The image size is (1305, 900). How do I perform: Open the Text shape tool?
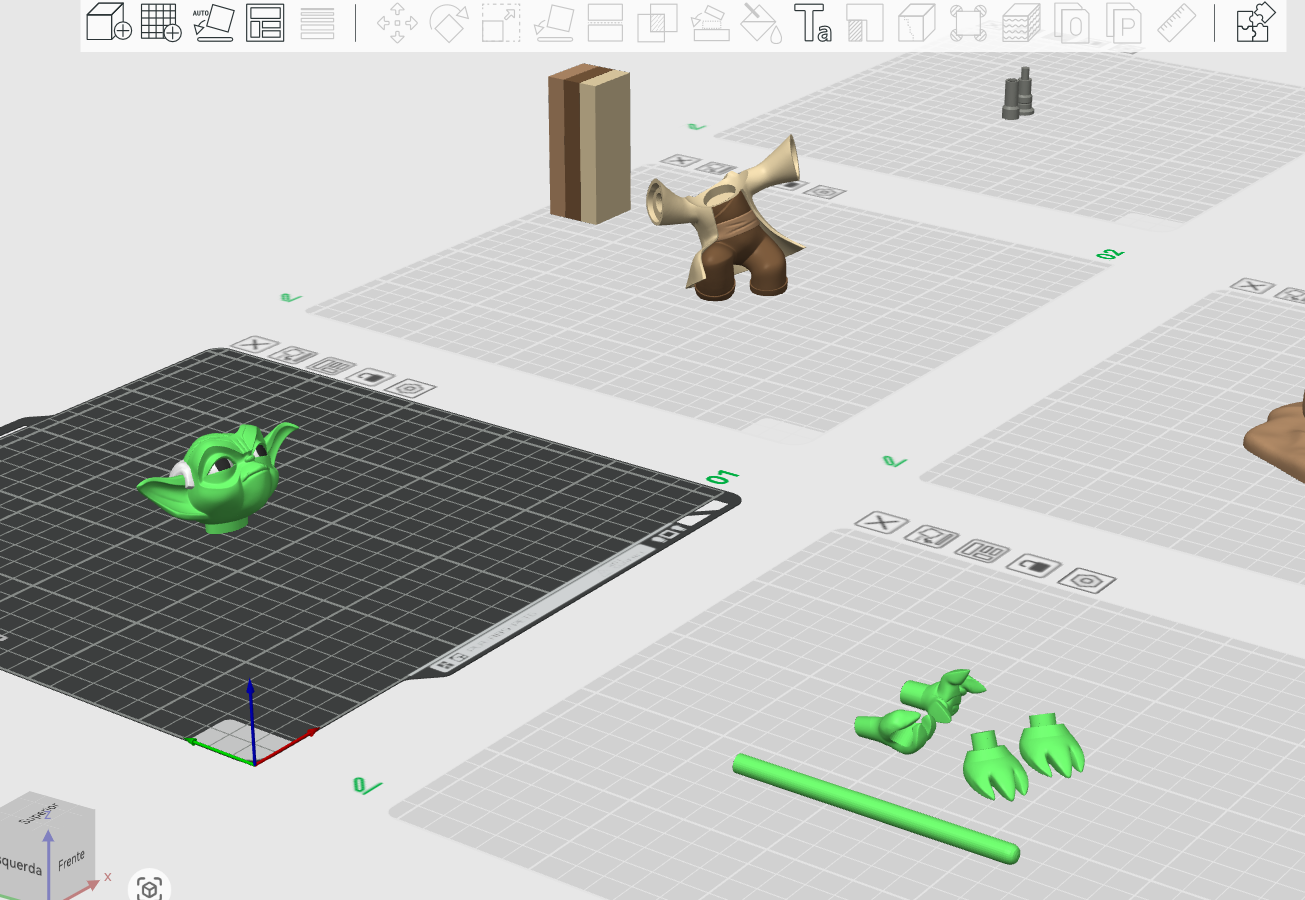(x=812, y=23)
